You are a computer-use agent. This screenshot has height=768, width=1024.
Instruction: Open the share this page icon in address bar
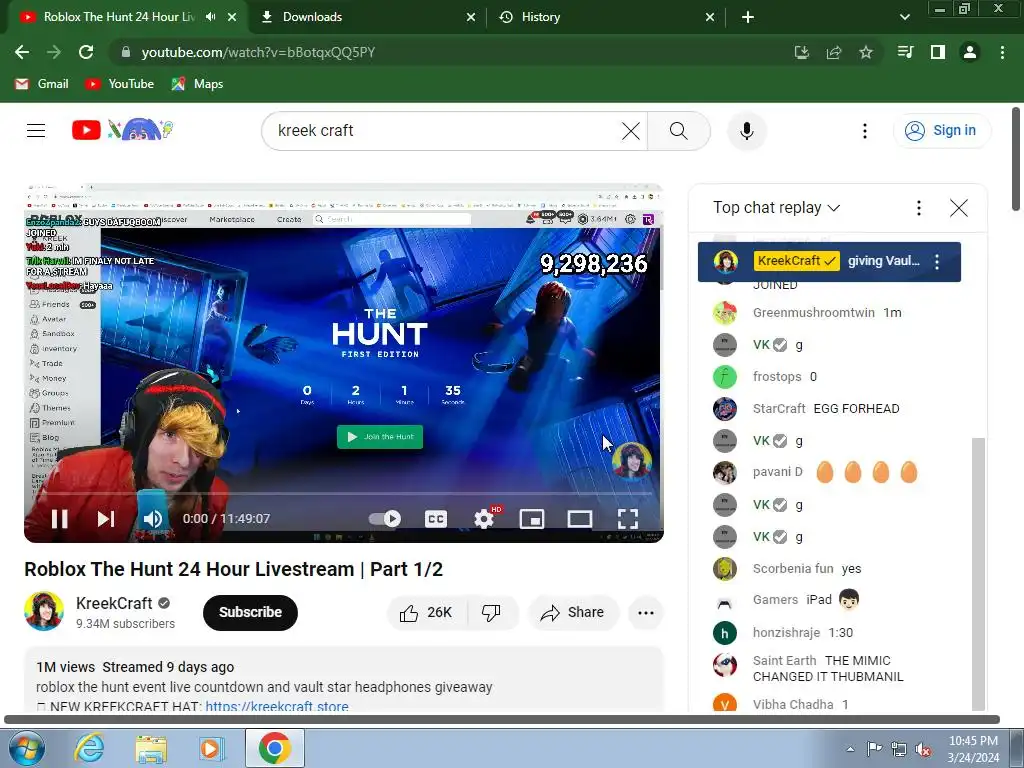click(x=834, y=52)
